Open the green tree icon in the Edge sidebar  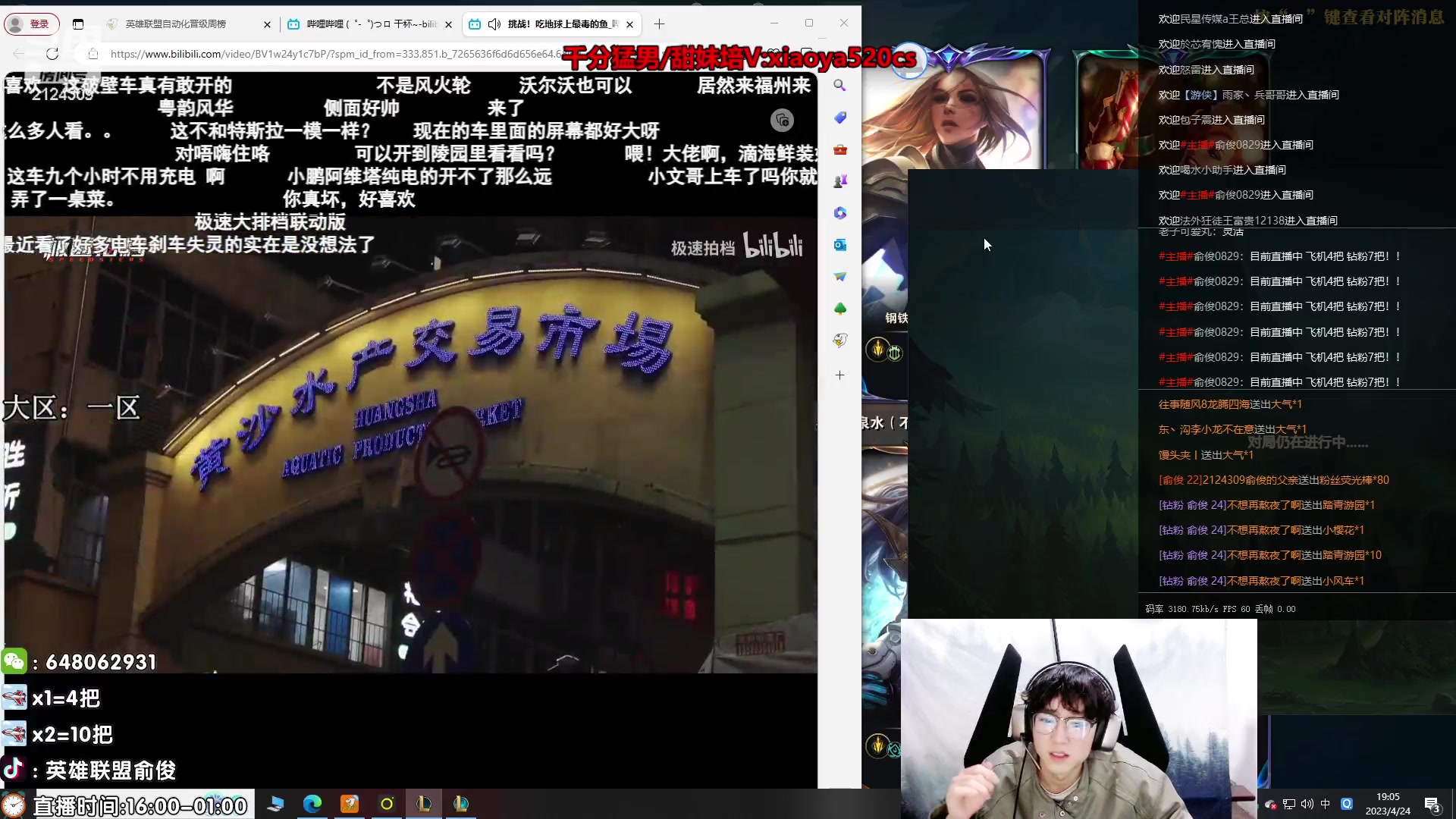(x=839, y=309)
